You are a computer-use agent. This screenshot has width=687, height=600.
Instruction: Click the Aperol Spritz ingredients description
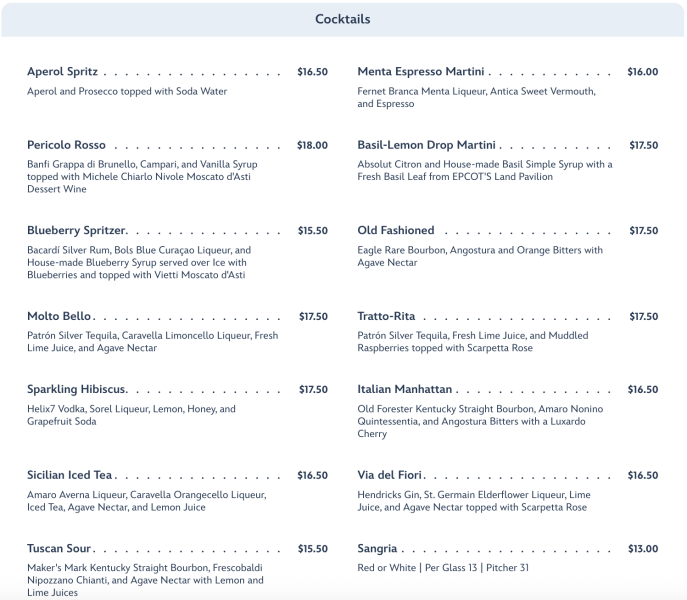pyautogui.click(x=127, y=91)
